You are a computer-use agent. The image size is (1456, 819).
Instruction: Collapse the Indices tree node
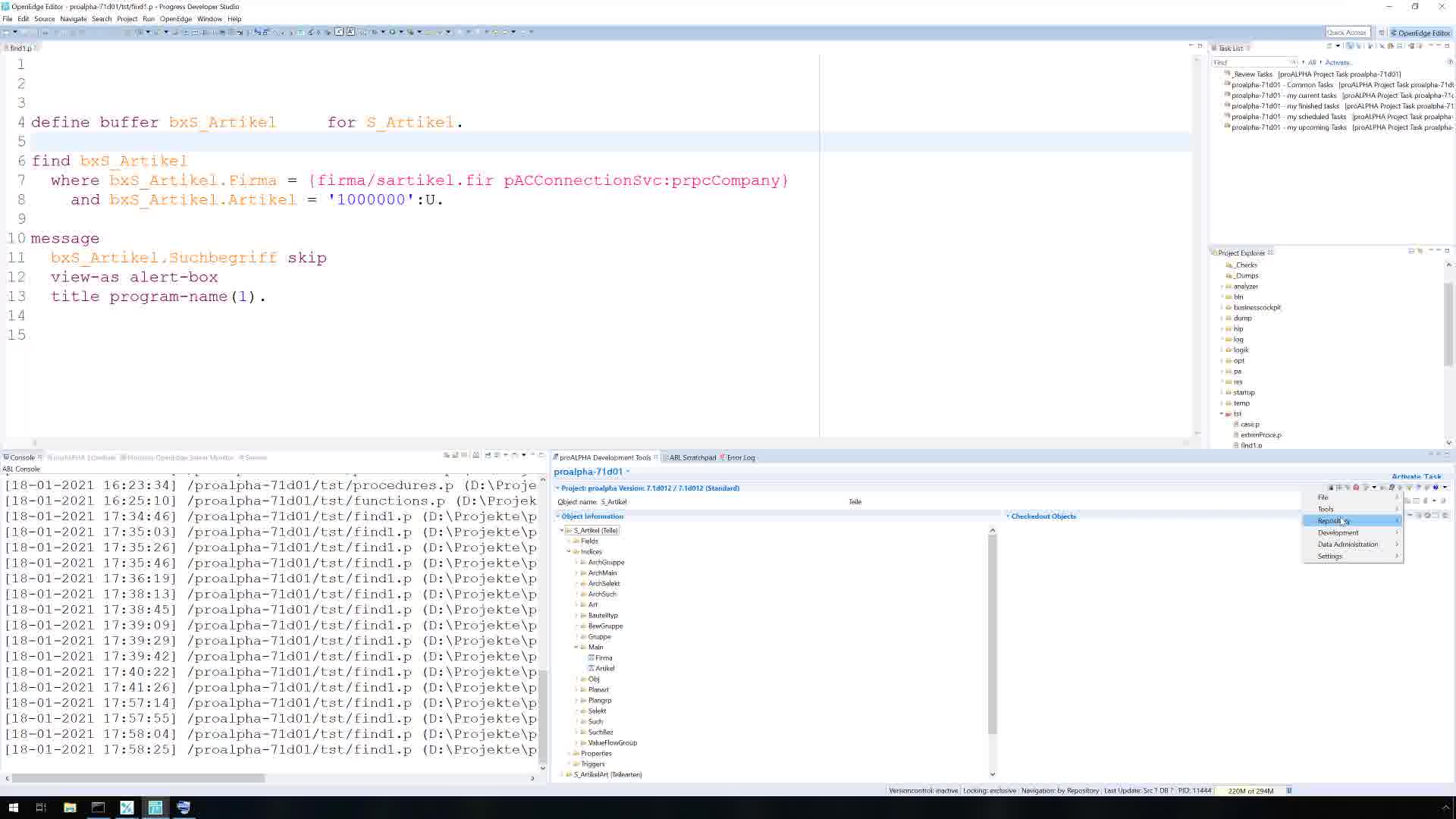(569, 551)
